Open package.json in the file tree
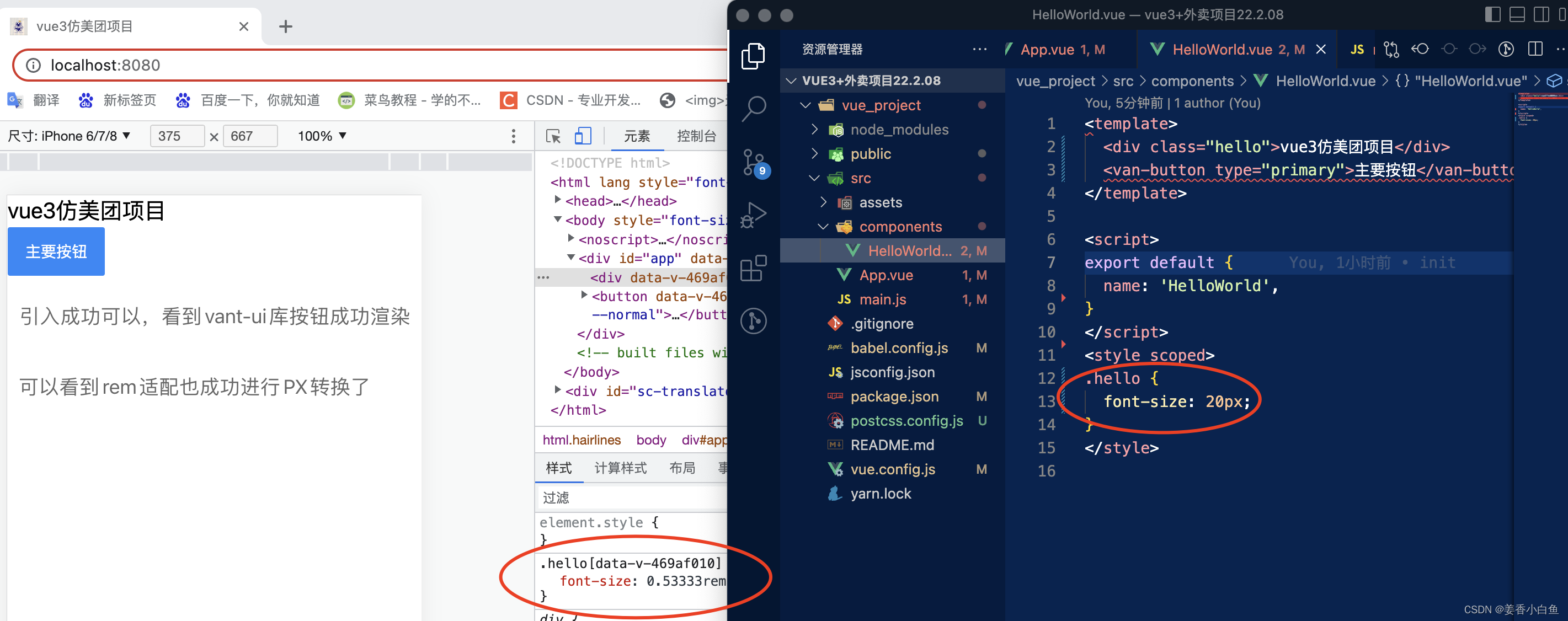This screenshot has width=1568, height=621. click(892, 397)
